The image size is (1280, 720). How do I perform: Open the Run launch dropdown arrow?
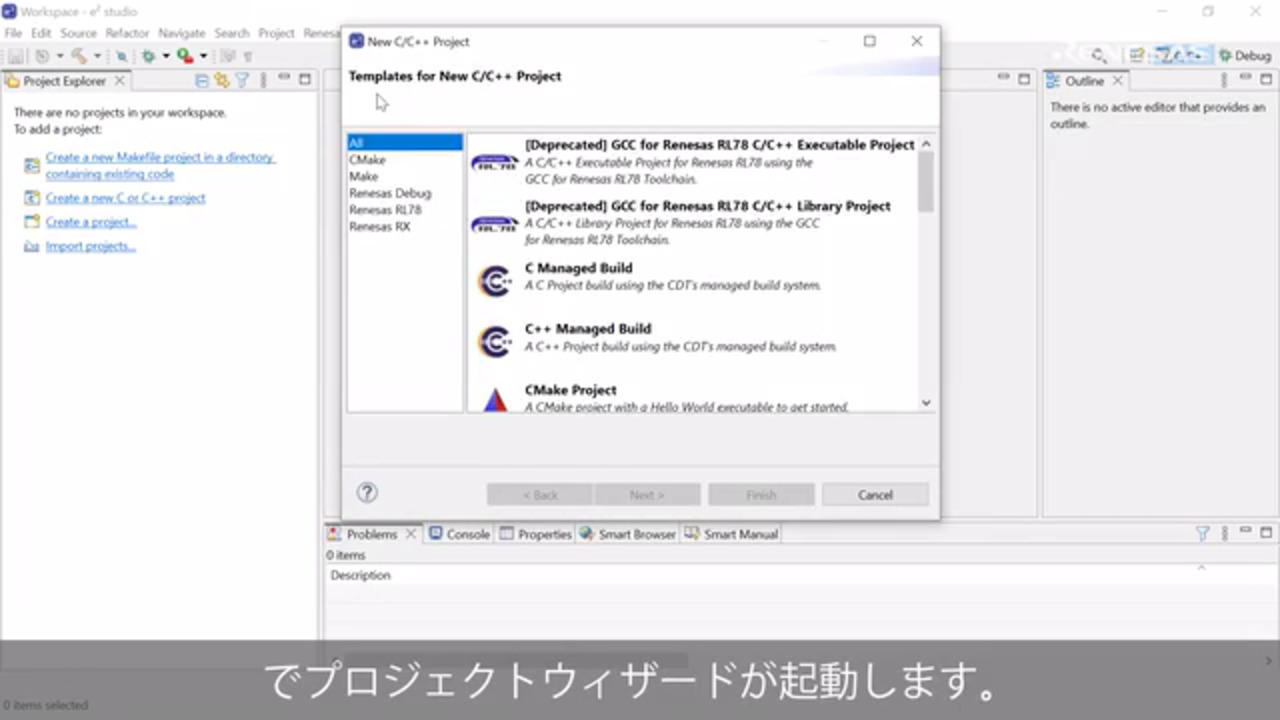click(203, 56)
